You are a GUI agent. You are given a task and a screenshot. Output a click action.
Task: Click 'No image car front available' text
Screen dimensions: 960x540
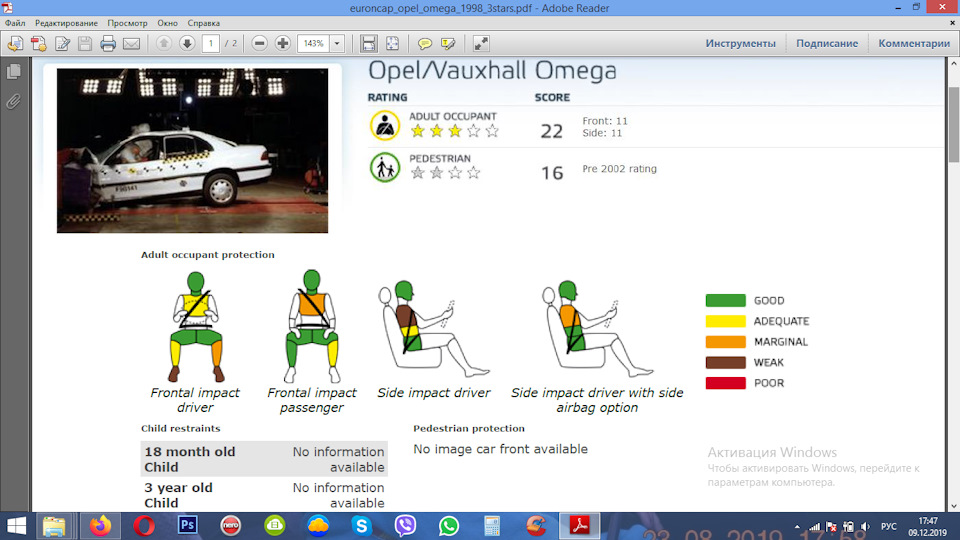[500, 449]
